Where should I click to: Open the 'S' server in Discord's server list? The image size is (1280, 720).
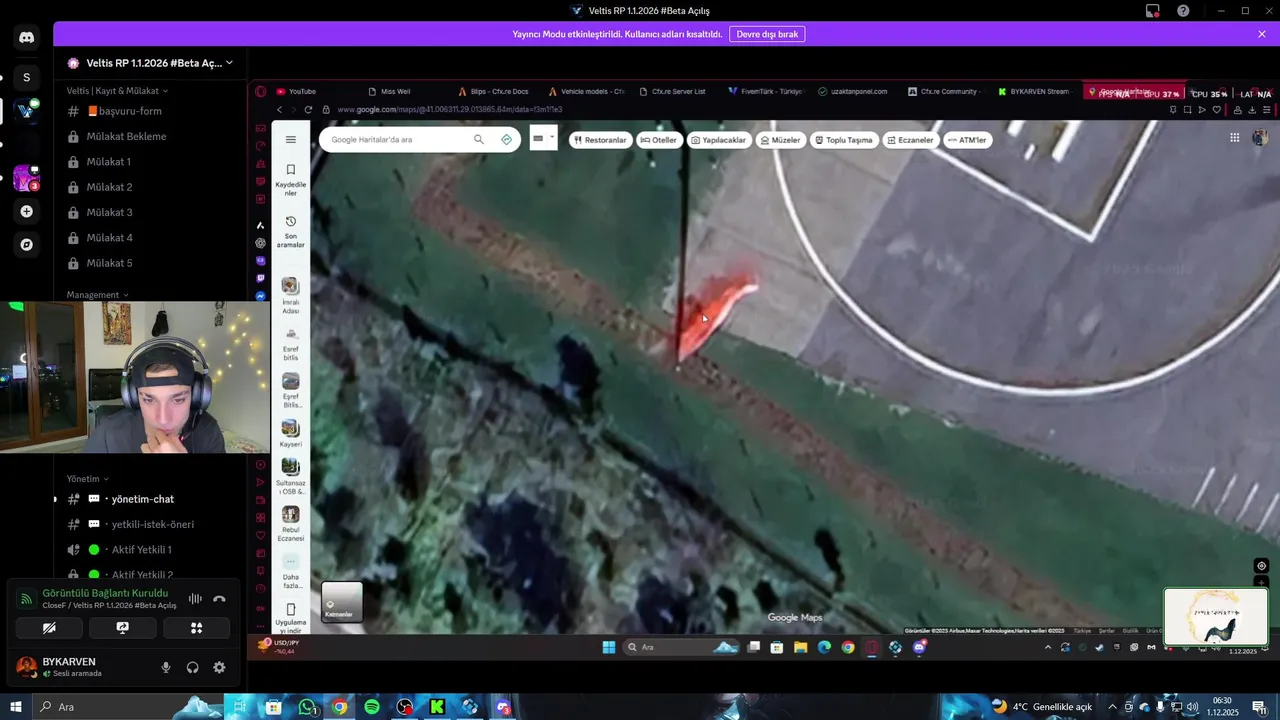26,77
